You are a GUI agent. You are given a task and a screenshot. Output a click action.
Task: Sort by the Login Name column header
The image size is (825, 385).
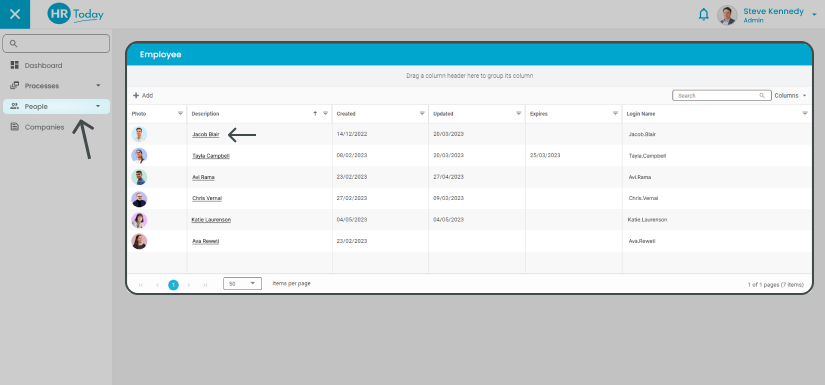tap(641, 114)
